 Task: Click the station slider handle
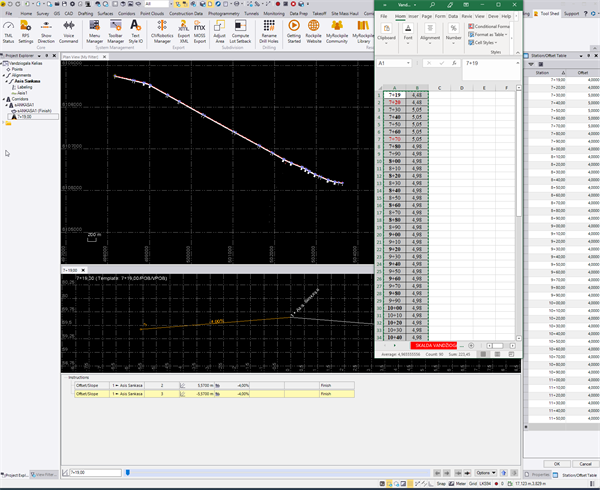pyautogui.click(x=127, y=472)
